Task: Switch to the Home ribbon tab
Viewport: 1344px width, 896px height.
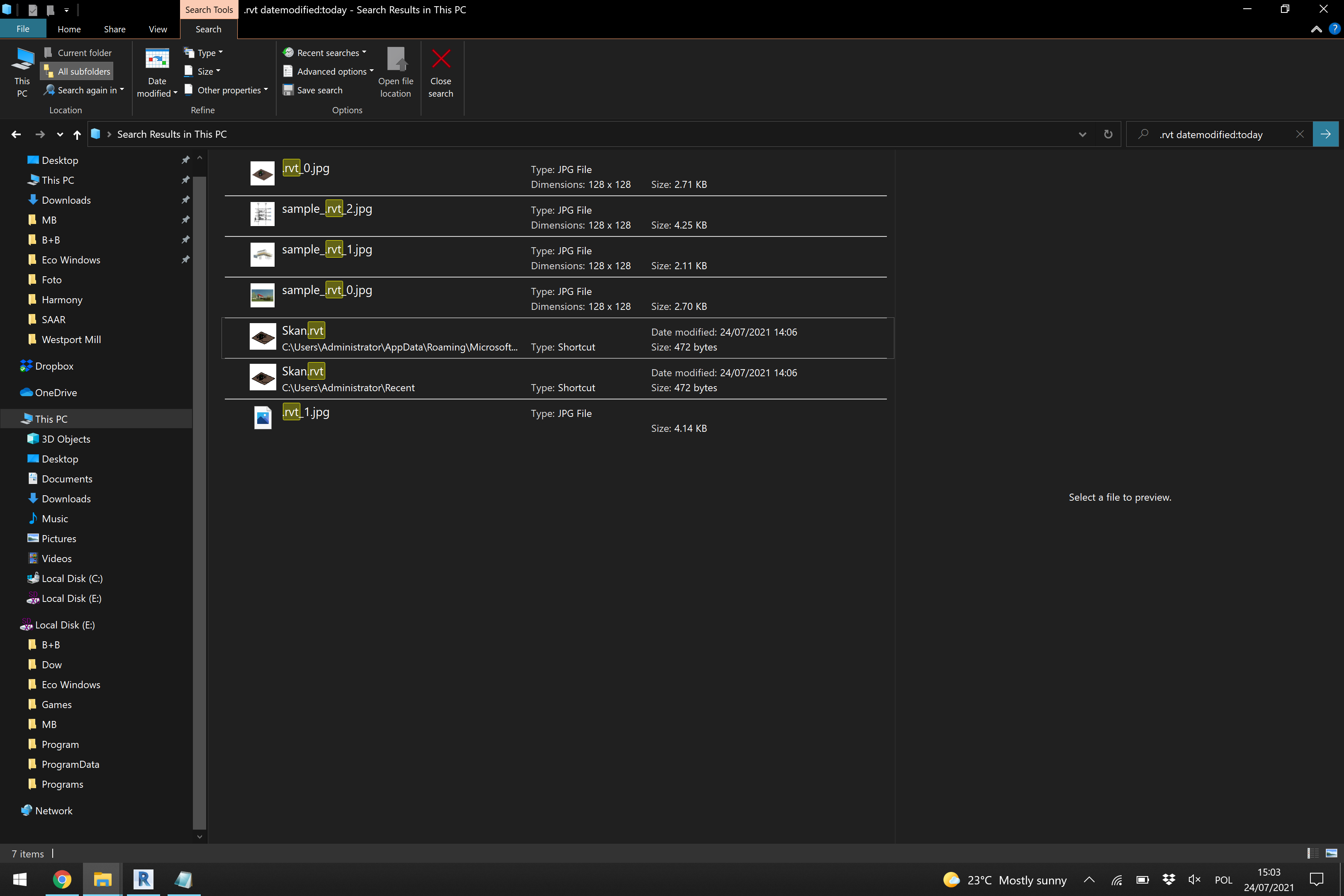Action: pyautogui.click(x=69, y=29)
